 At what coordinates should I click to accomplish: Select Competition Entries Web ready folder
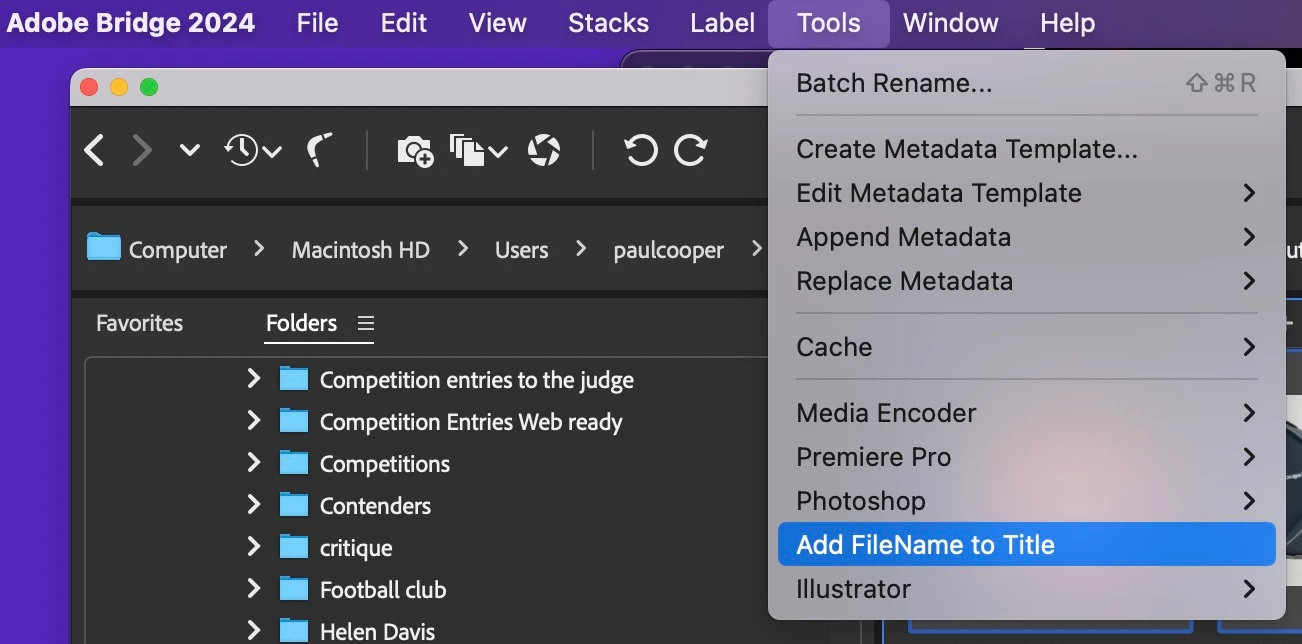[471, 422]
